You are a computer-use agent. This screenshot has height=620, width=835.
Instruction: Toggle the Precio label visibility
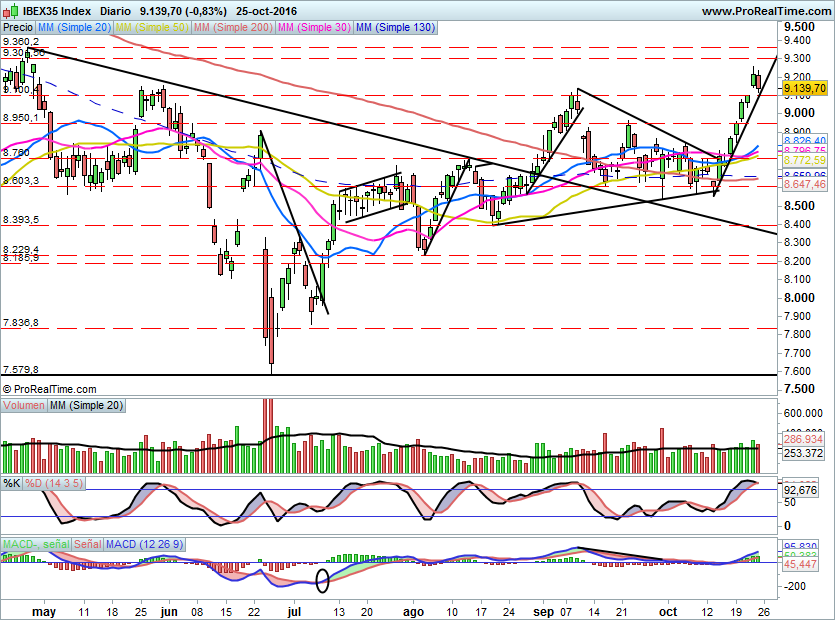point(17,29)
